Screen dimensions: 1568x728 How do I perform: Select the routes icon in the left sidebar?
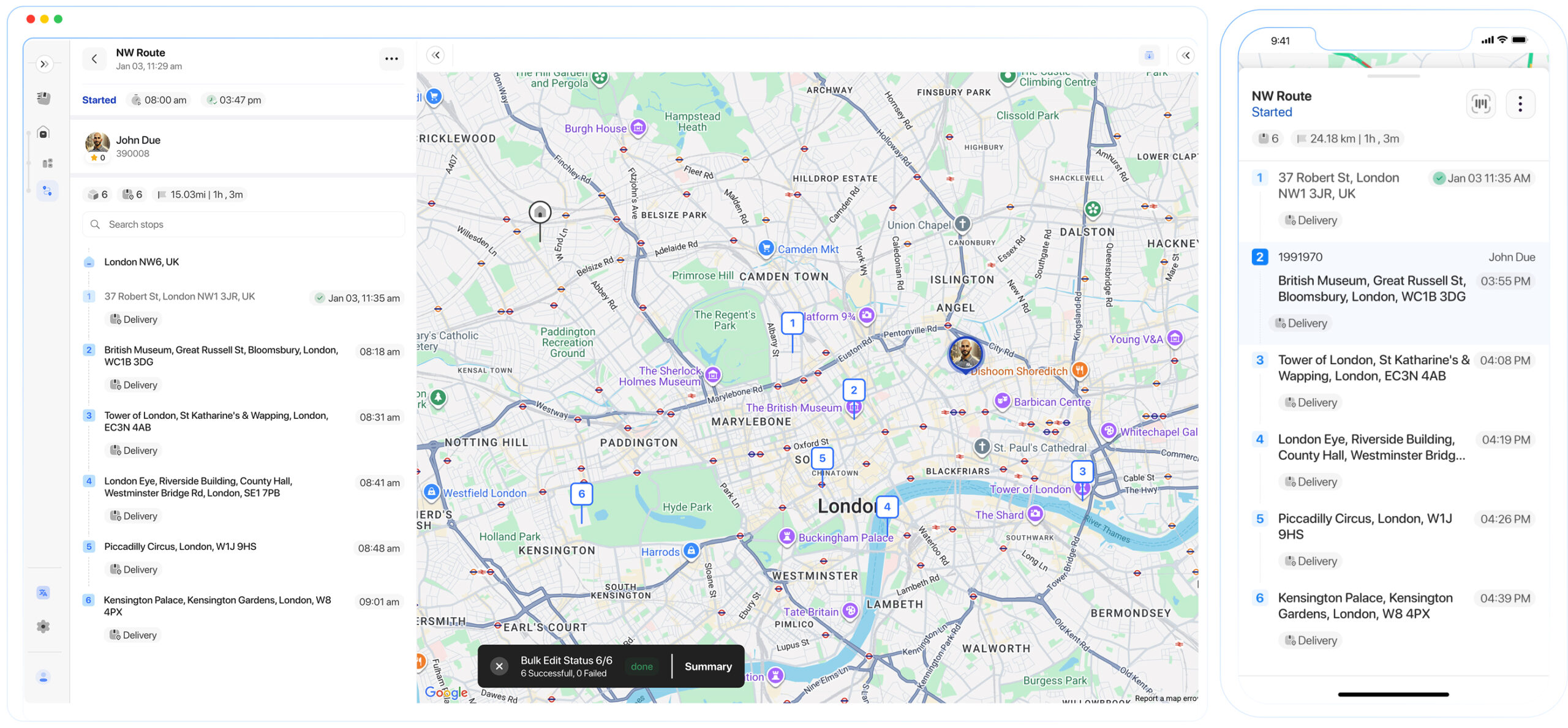coord(45,191)
